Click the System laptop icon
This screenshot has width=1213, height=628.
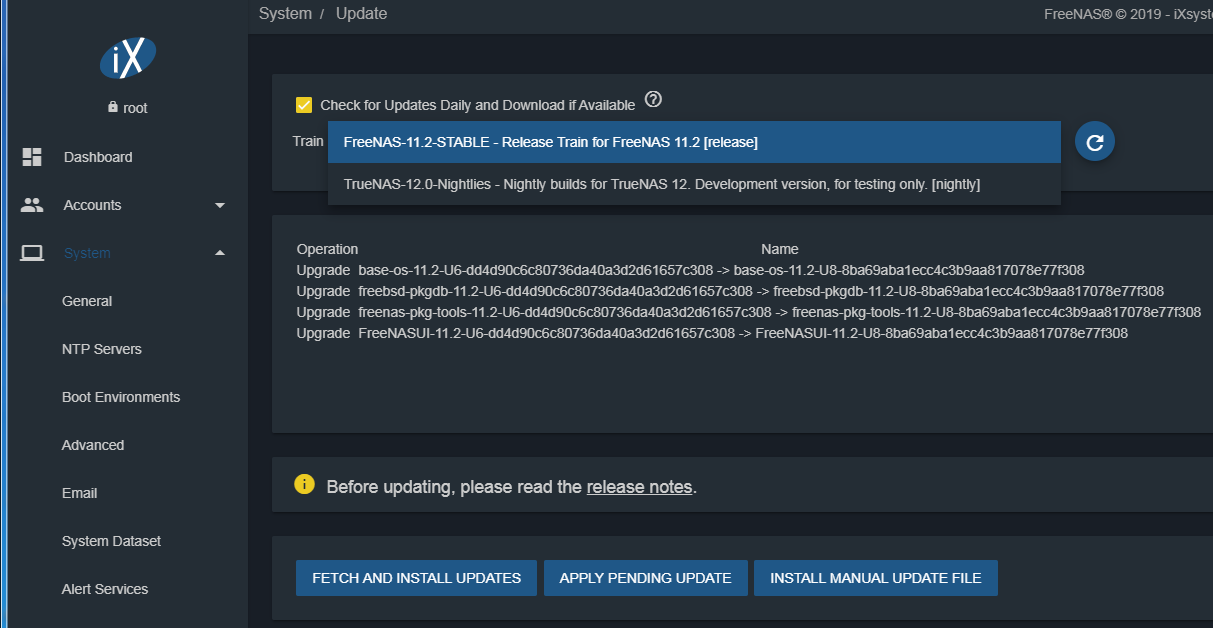32,253
